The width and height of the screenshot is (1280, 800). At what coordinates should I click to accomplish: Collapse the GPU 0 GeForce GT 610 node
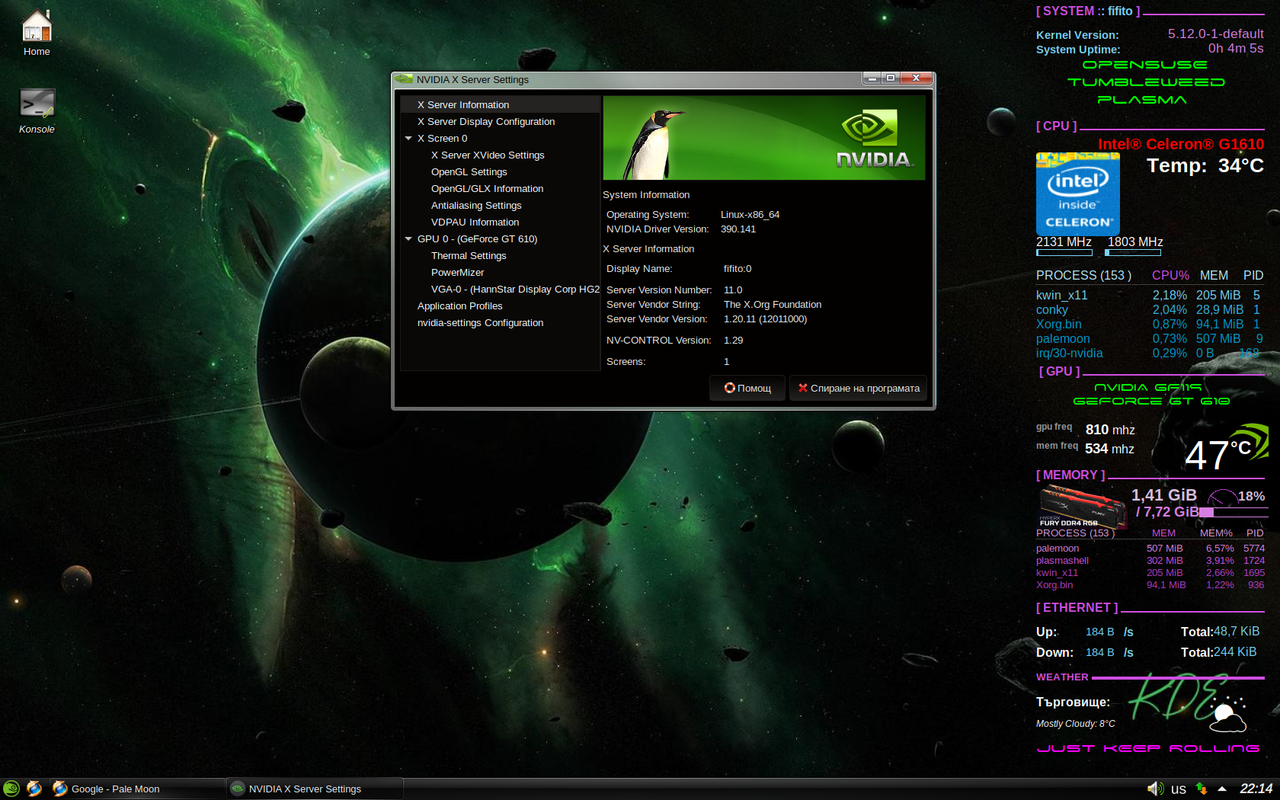coord(408,240)
